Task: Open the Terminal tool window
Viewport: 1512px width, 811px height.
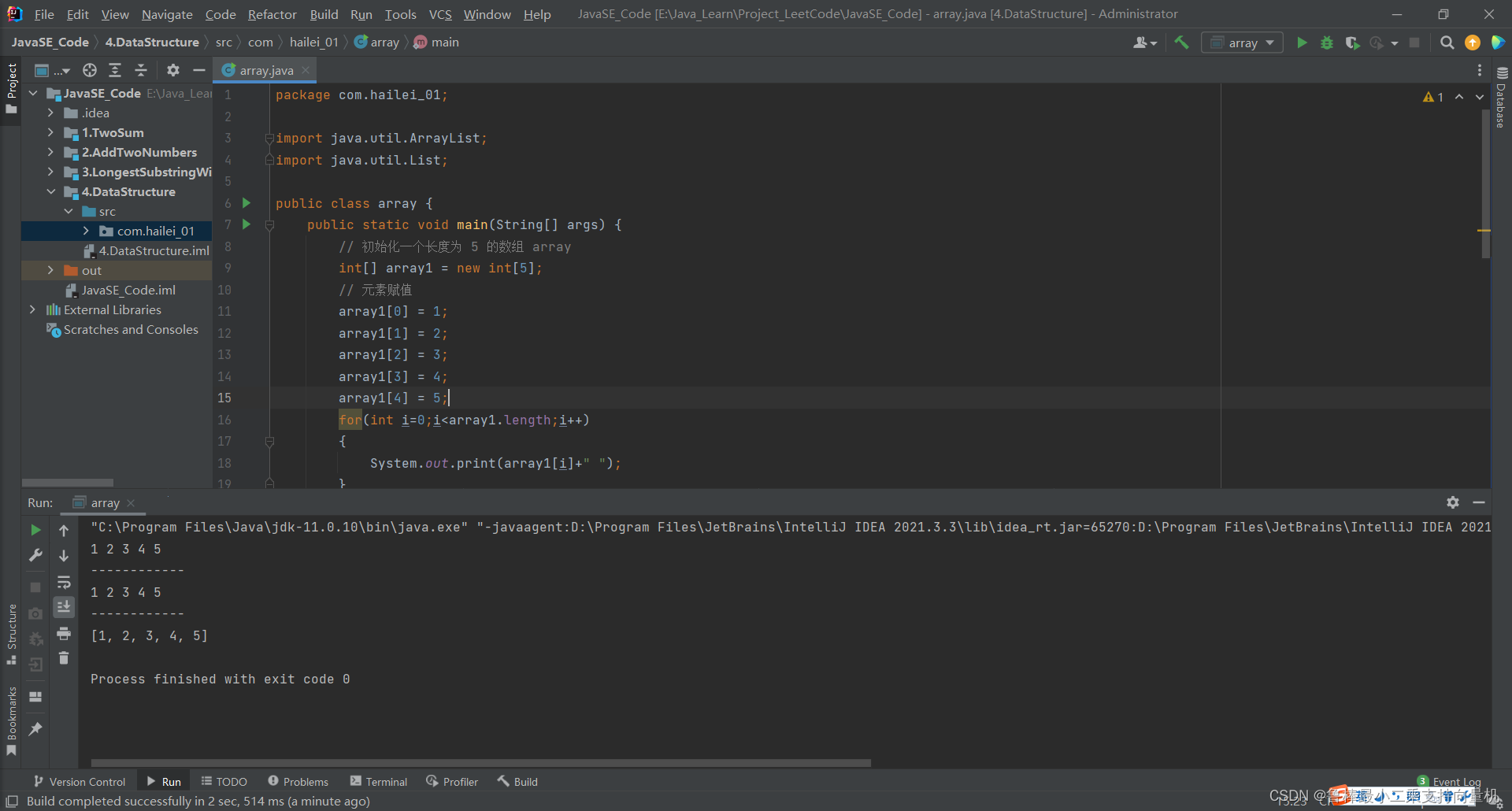Action: click(379, 781)
